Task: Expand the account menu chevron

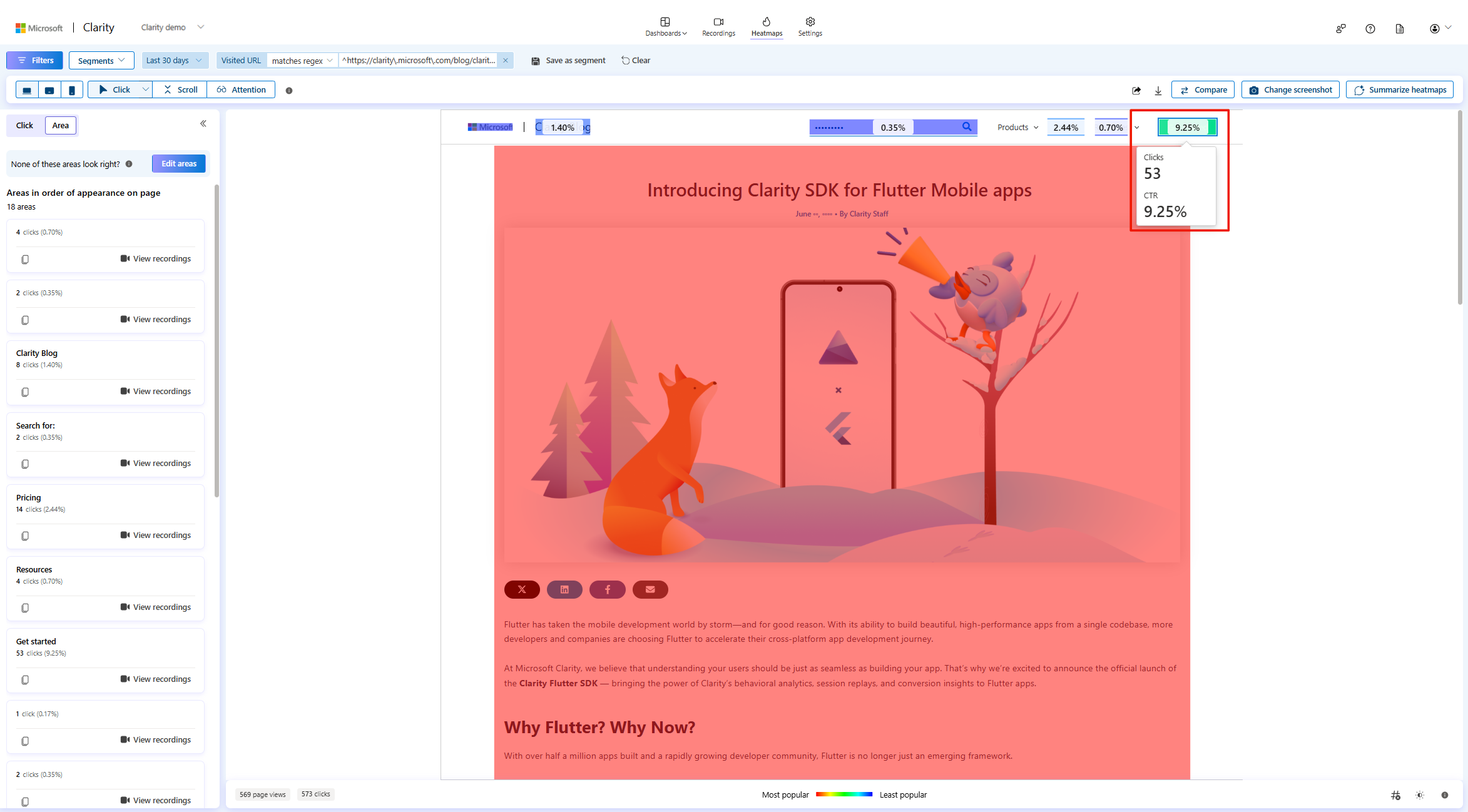Action: point(1448,28)
